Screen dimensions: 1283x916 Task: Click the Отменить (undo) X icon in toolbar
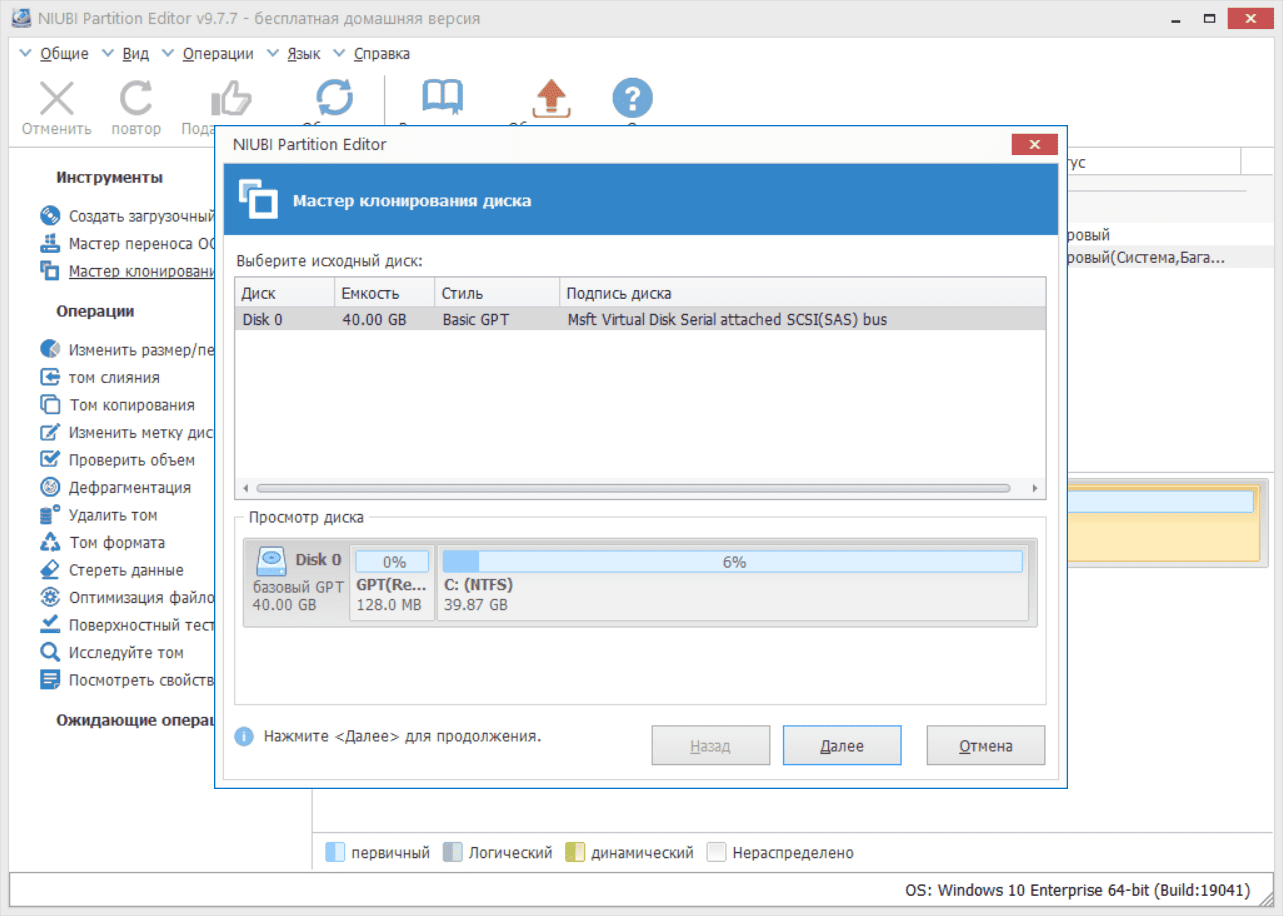(57, 98)
